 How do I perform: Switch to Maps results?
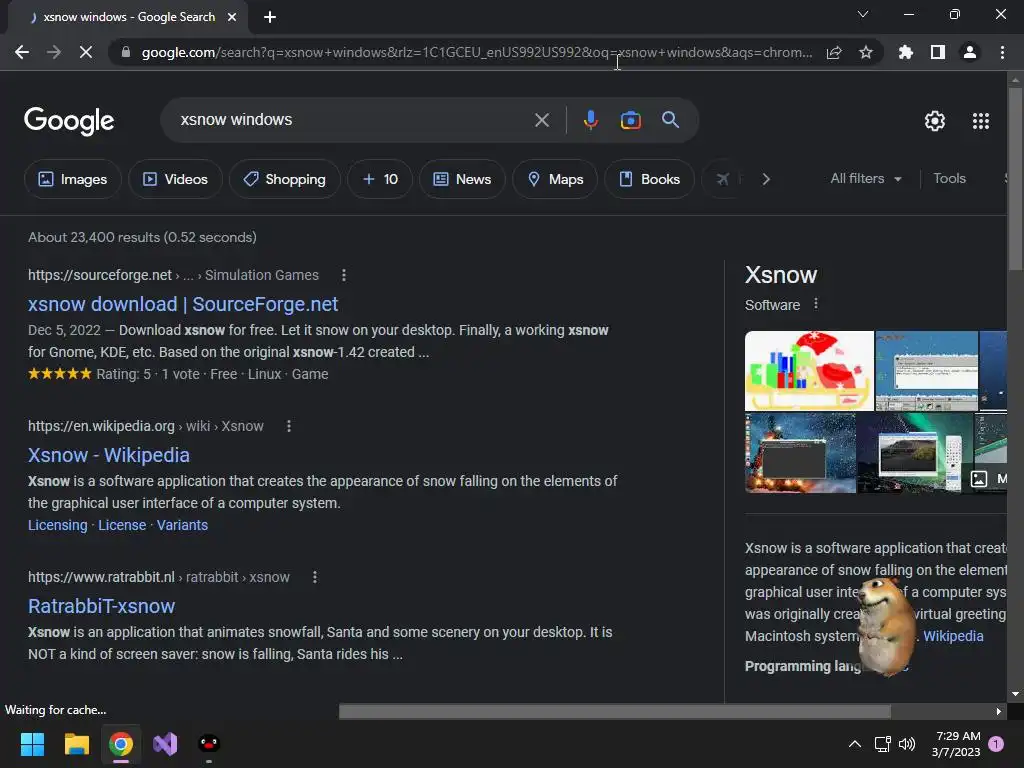[555, 179]
